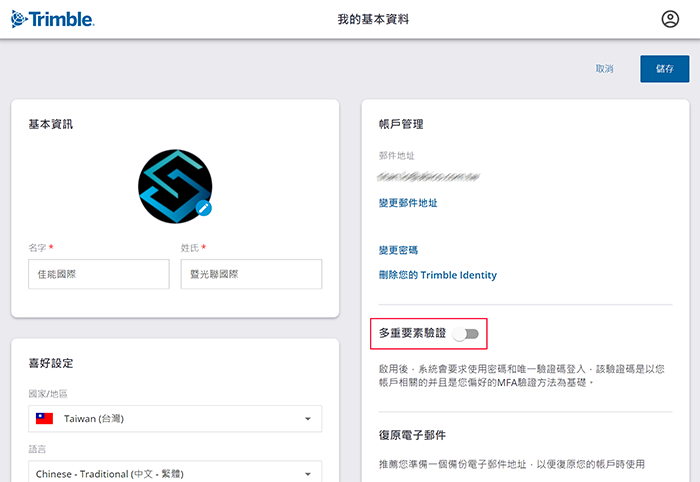Expand the 語言 Chinese - Traditional dropdown

(175, 474)
